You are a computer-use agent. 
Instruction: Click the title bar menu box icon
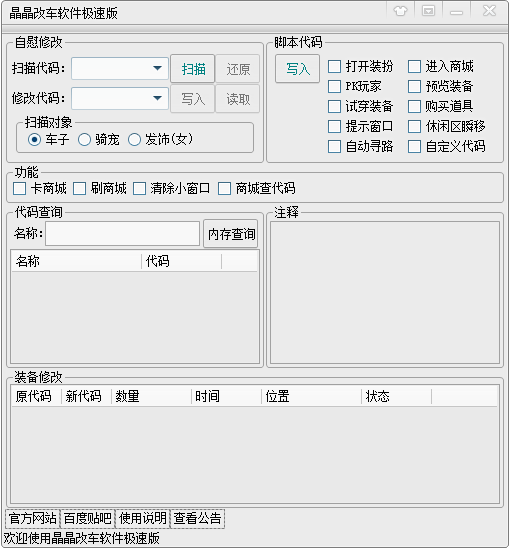428,11
